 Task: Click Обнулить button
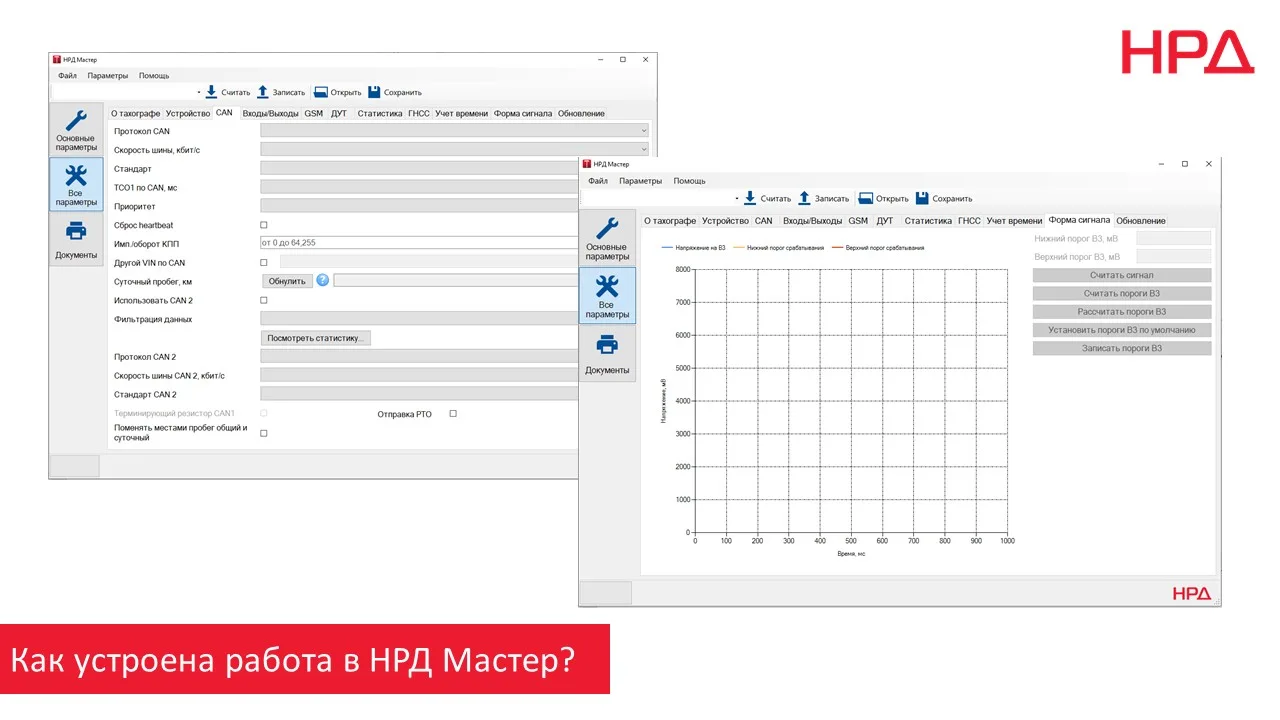pos(287,281)
